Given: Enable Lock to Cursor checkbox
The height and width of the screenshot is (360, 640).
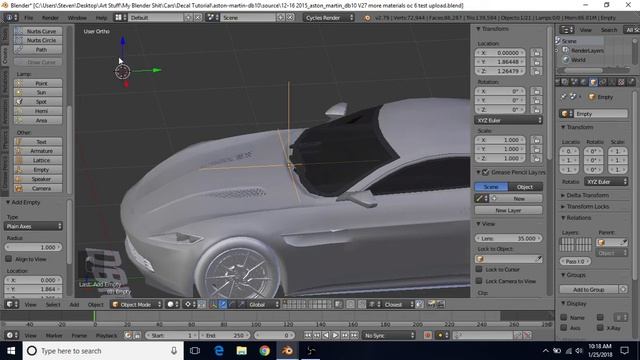Looking at the screenshot, I should [479, 269].
